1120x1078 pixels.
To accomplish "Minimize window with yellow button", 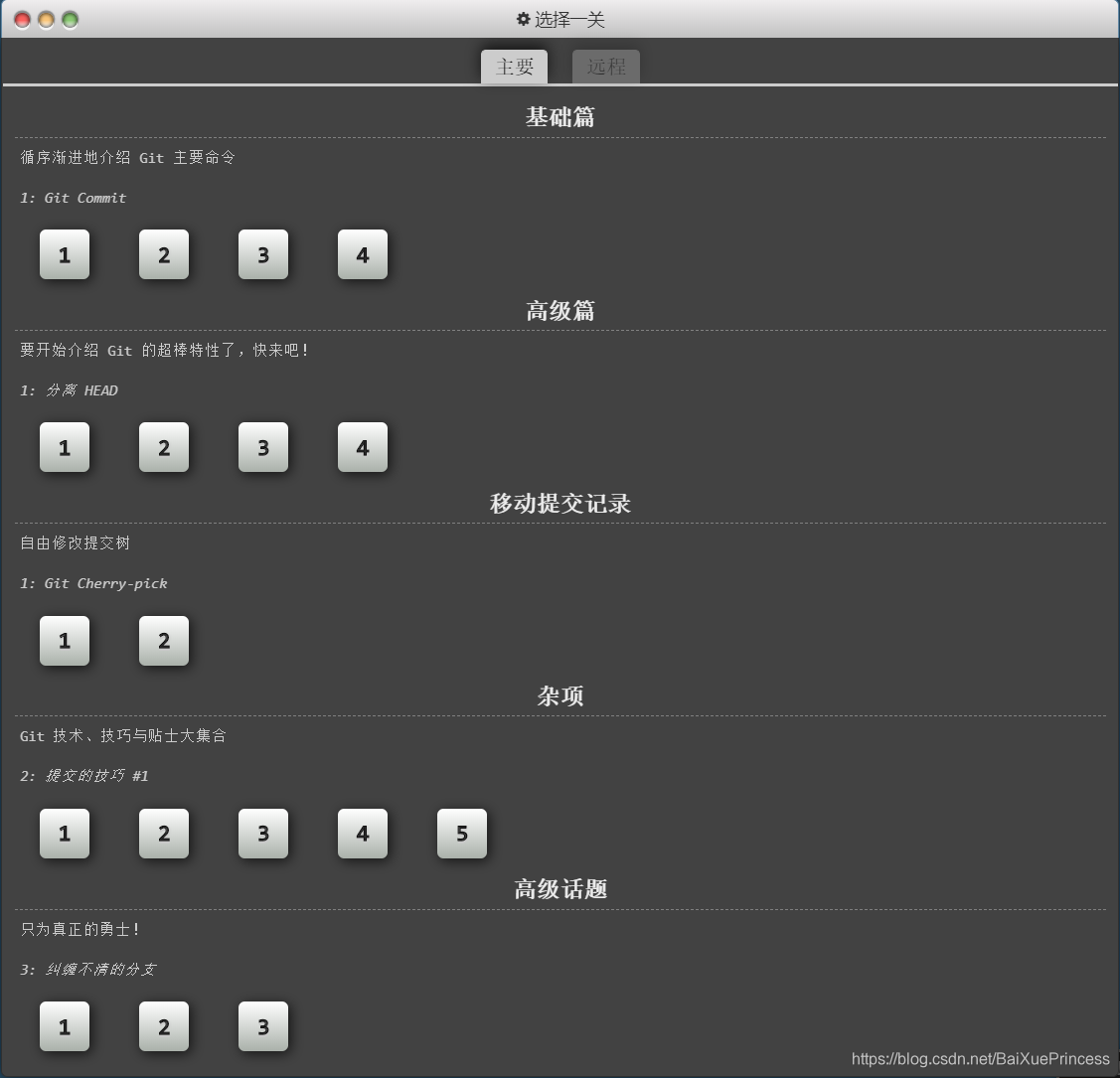I will 46,20.
